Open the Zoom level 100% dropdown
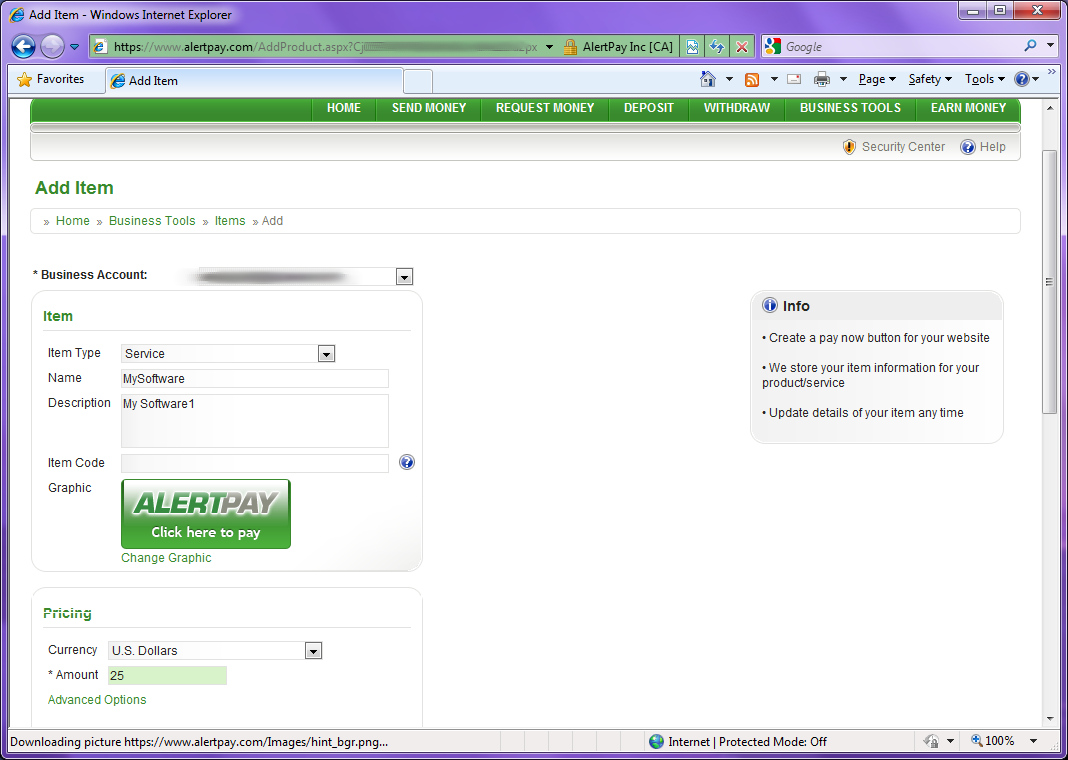This screenshot has height=760, width=1068. pyautogui.click(x=1005, y=741)
